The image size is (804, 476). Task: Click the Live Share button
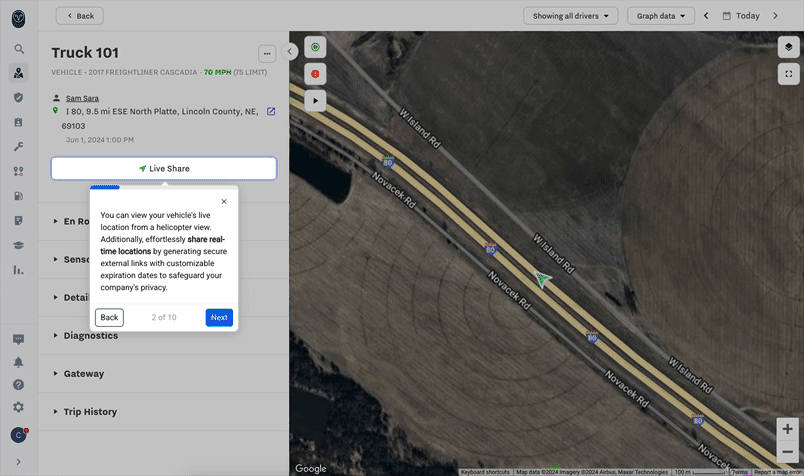coord(164,169)
